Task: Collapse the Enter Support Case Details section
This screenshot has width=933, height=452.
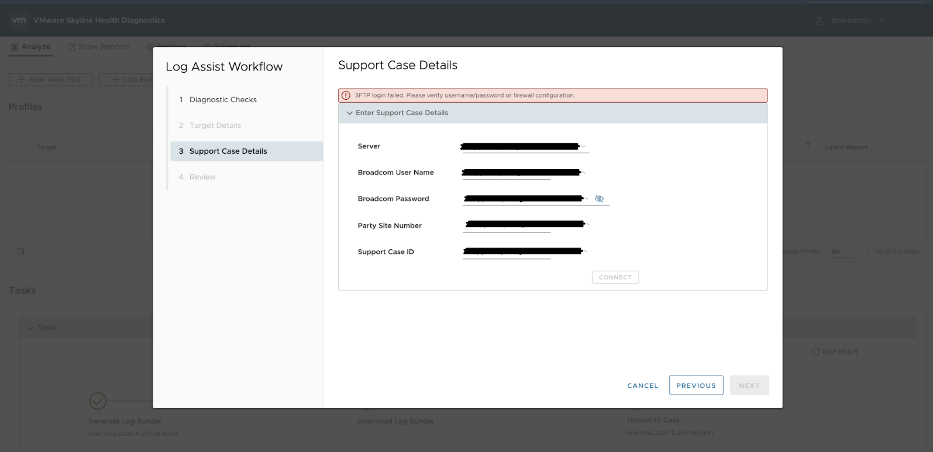Action: pos(350,113)
